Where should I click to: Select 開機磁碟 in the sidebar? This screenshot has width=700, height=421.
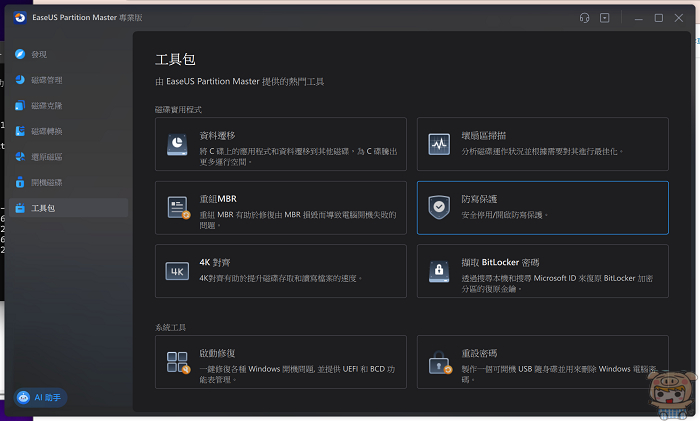point(46,182)
